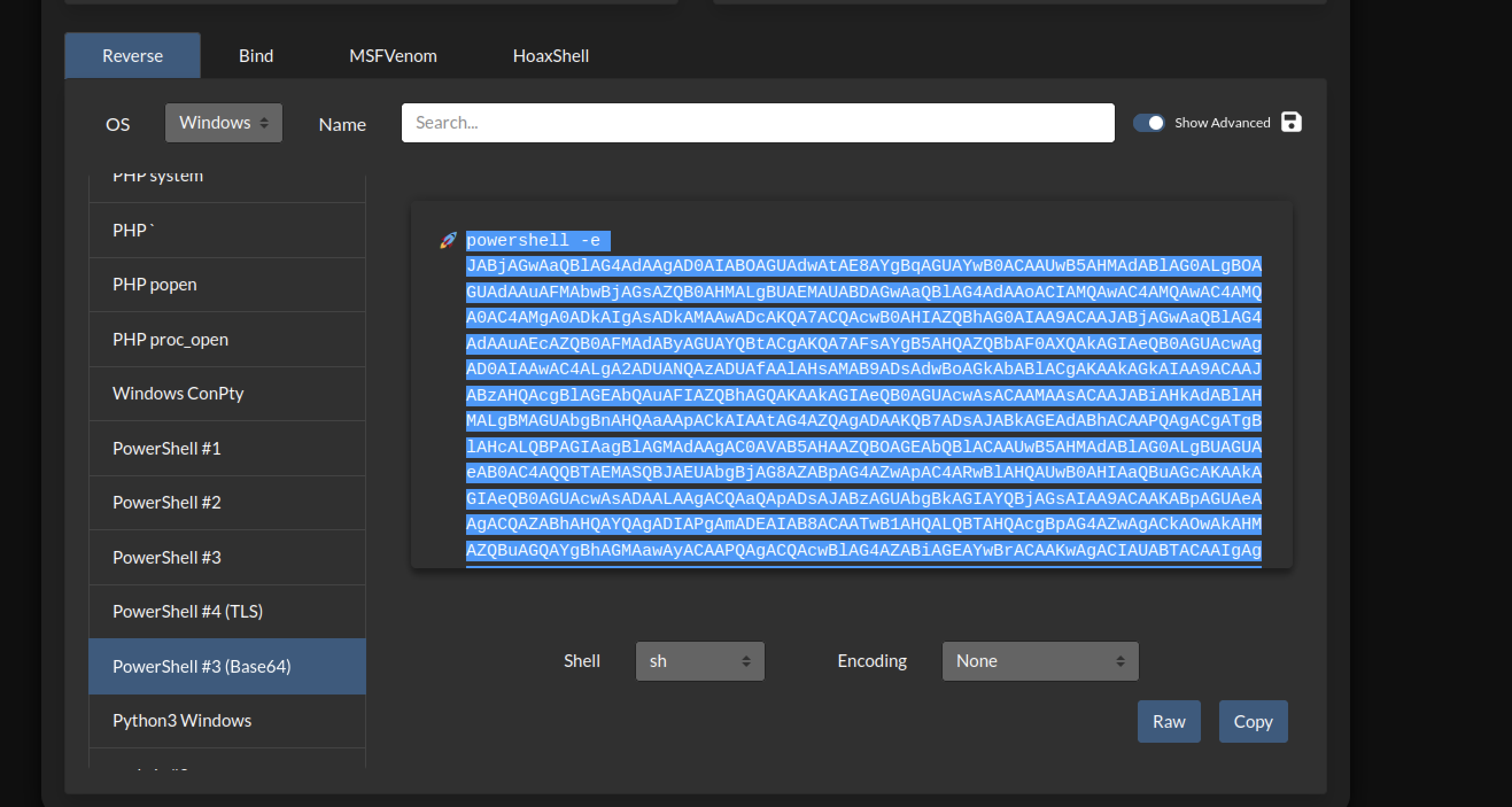The width and height of the screenshot is (1512, 807).
Task: Click the Copy button
Action: (1253, 721)
